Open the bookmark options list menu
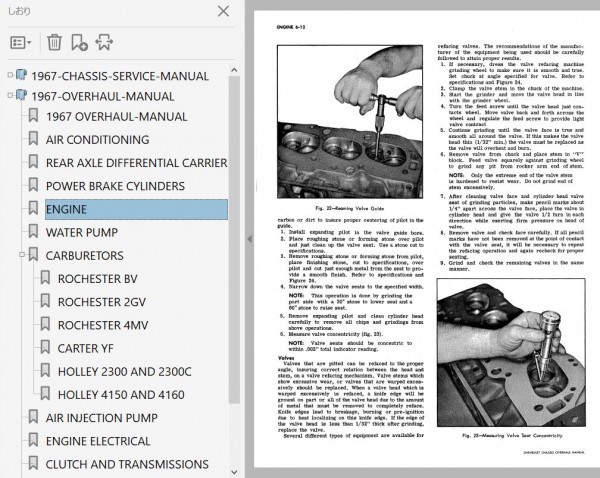 pyautogui.click(x=20, y=42)
